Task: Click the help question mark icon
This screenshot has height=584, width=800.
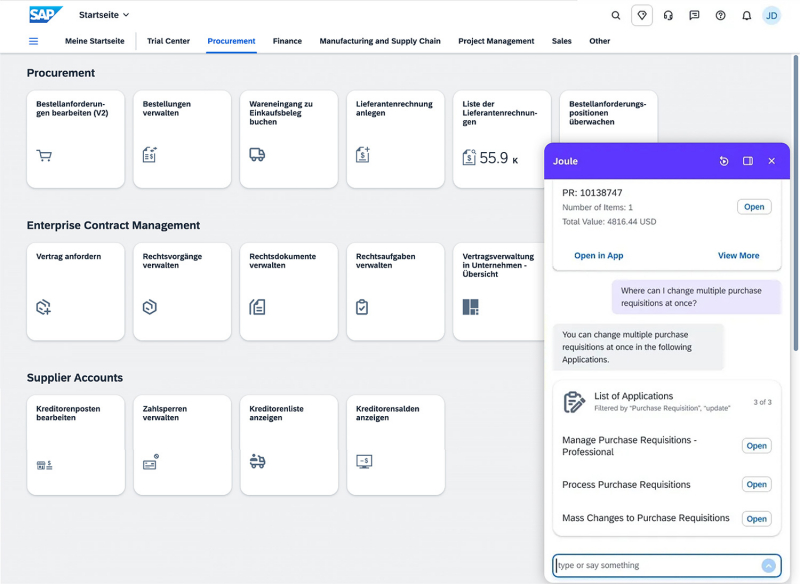Action: 720,15
